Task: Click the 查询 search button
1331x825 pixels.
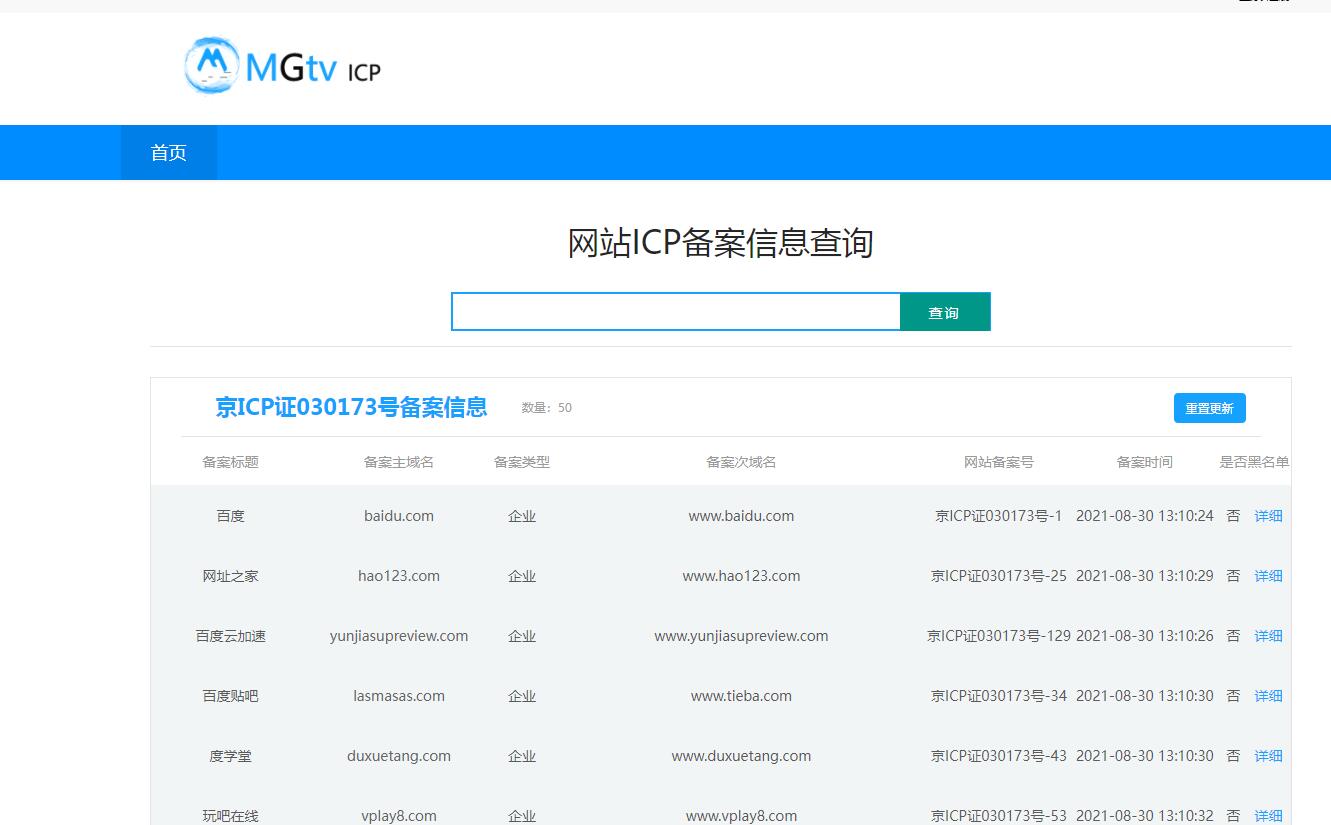Action: (945, 311)
